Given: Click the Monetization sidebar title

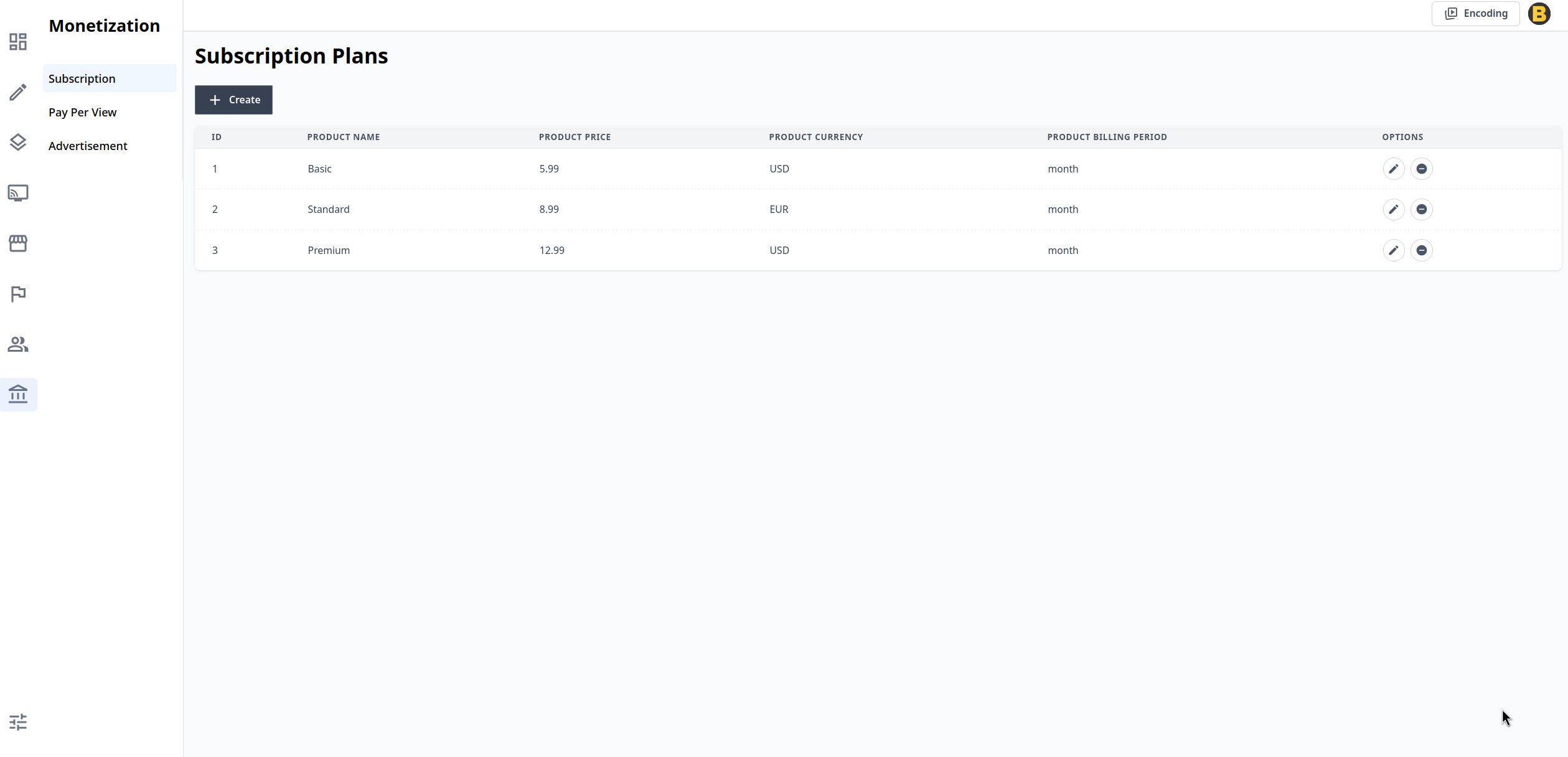Looking at the screenshot, I should 105,26.
